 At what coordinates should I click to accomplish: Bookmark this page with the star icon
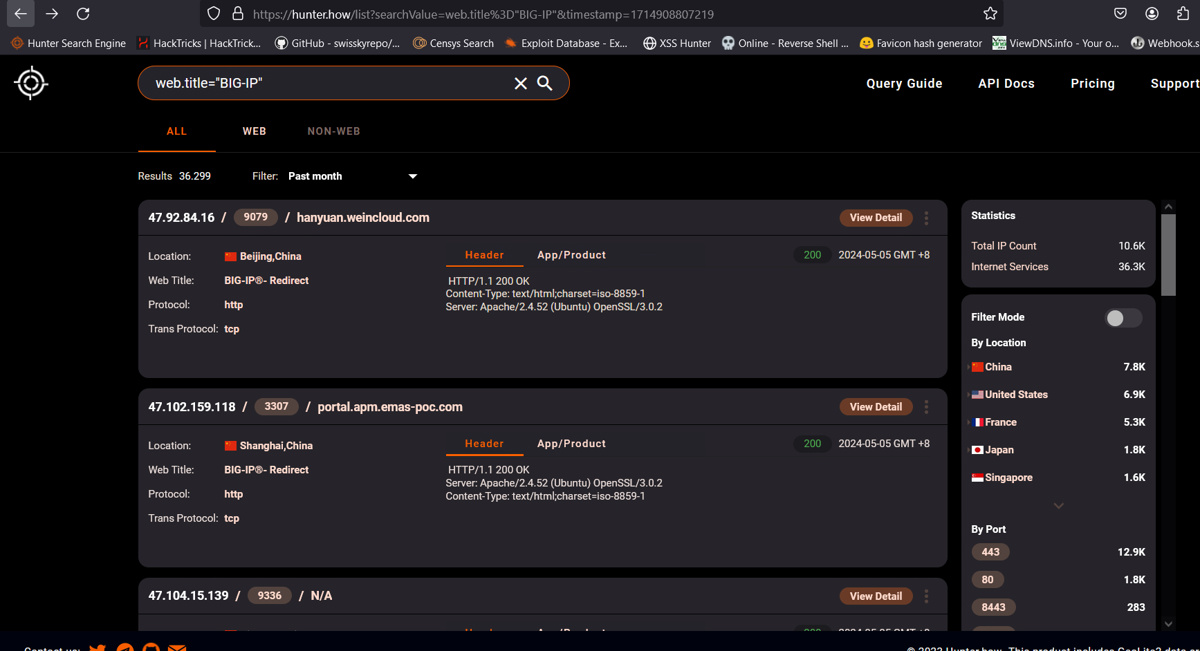990,14
